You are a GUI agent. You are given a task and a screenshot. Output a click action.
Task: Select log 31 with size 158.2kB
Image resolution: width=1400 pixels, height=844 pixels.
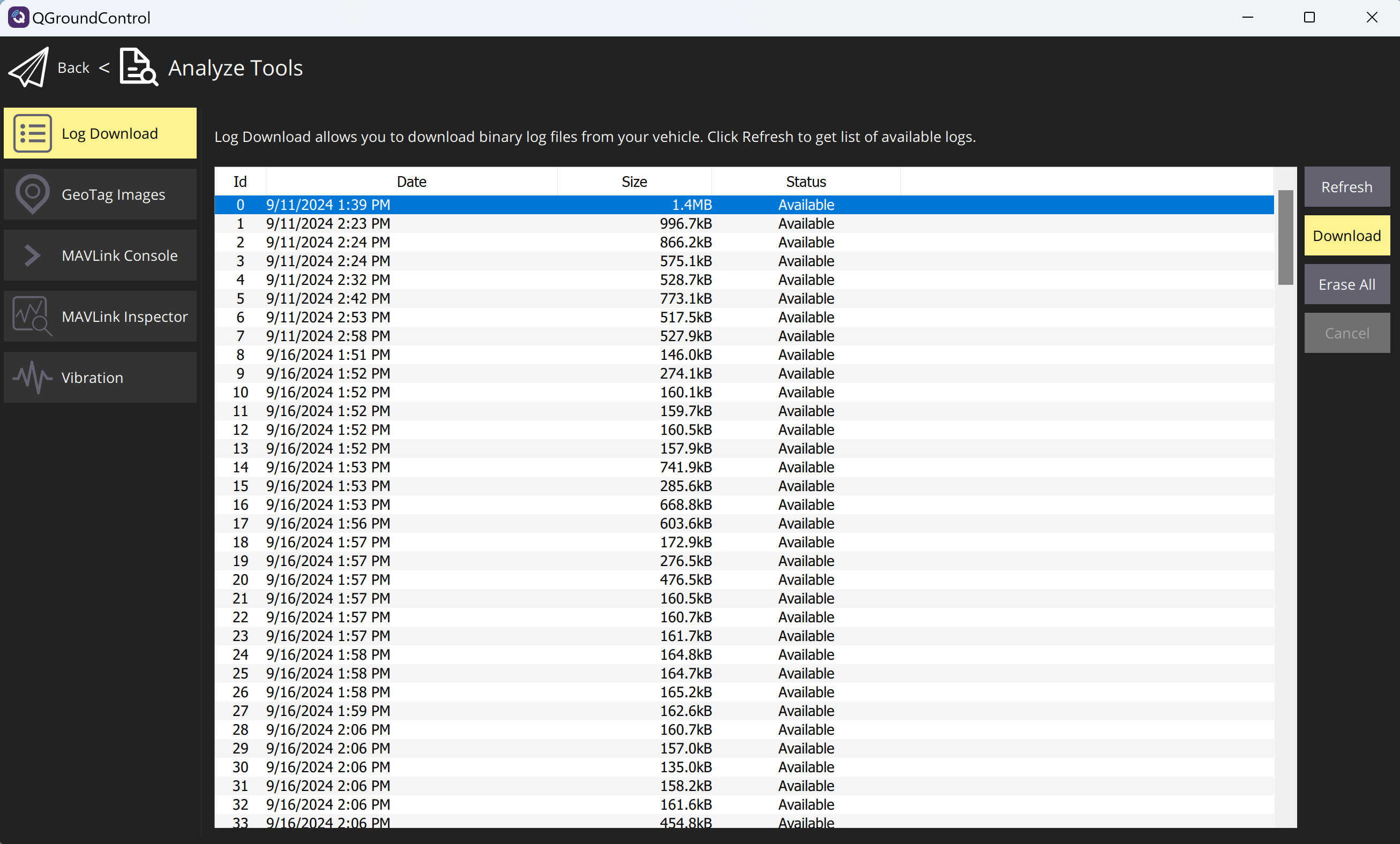click(x=744, y=786)
